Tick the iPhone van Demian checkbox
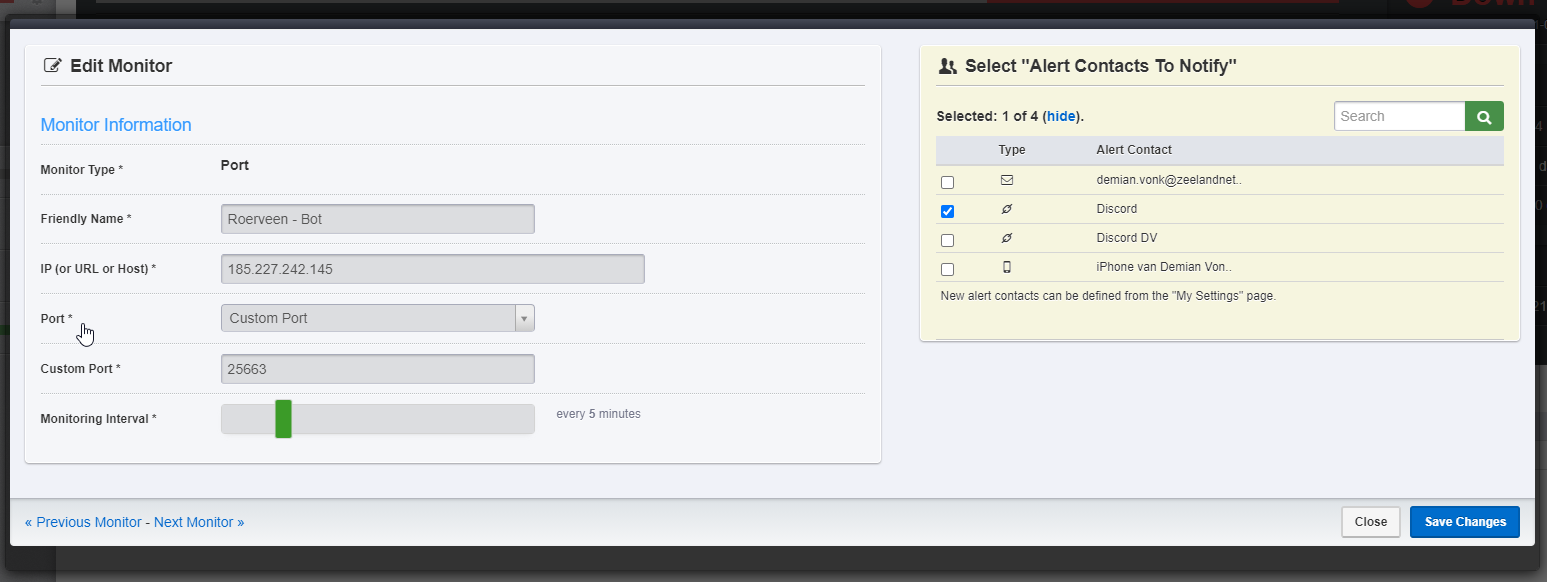 (948, 269)
